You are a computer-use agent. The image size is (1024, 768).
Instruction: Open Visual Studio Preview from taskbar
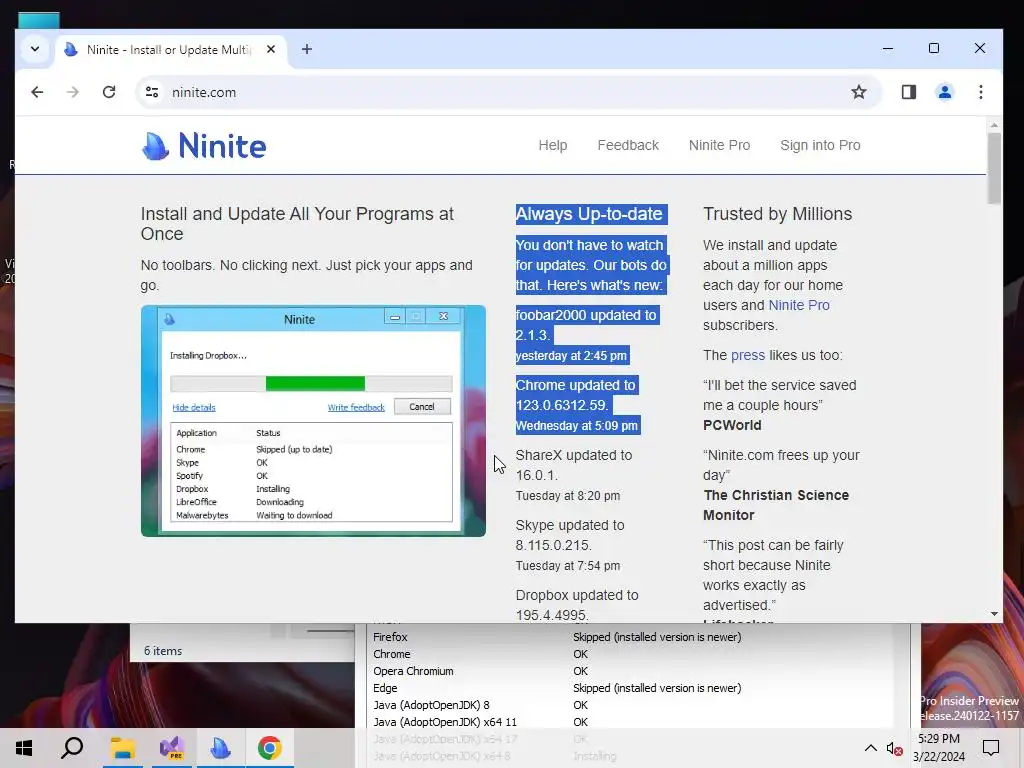172,748
